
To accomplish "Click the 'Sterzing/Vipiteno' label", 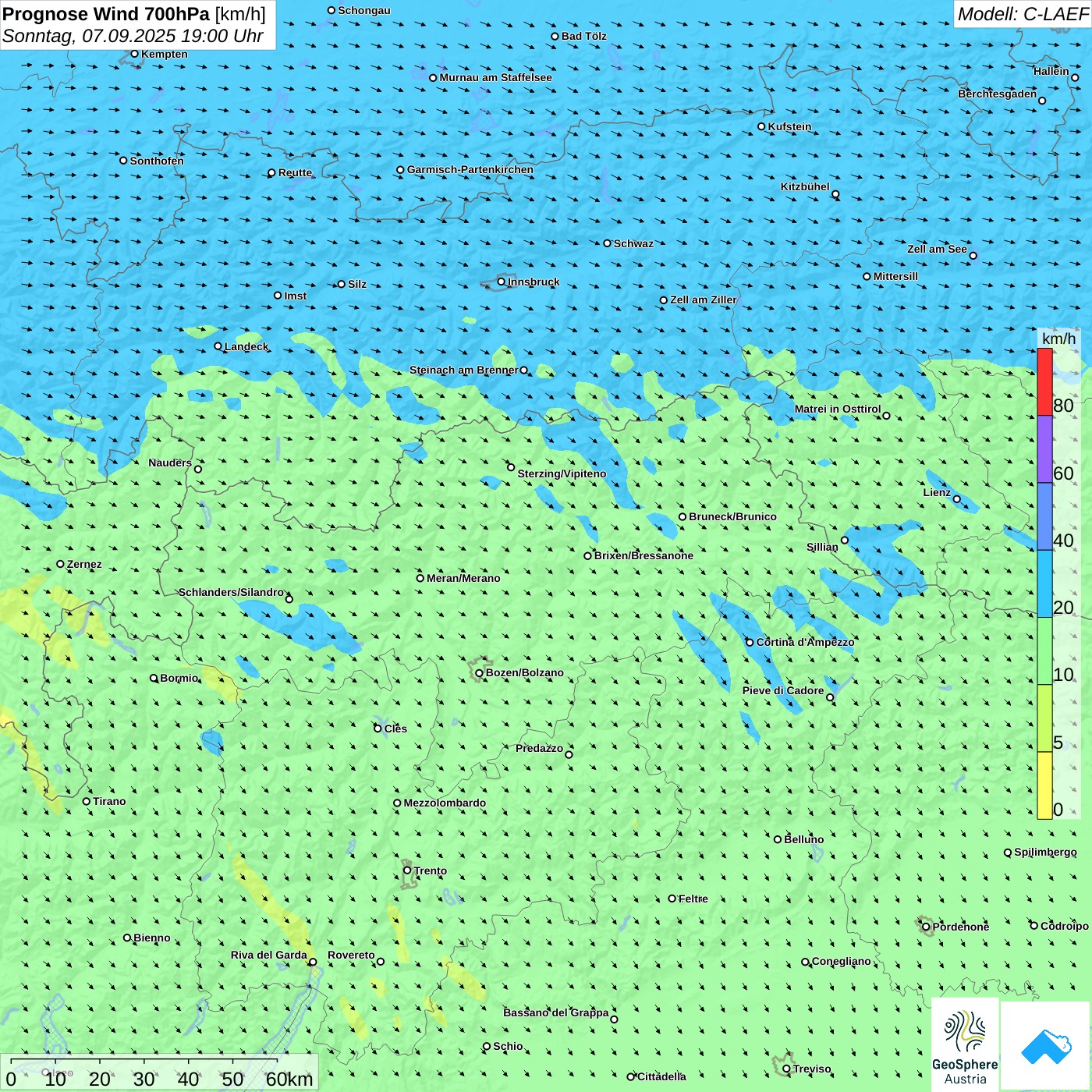I will 562,473.
